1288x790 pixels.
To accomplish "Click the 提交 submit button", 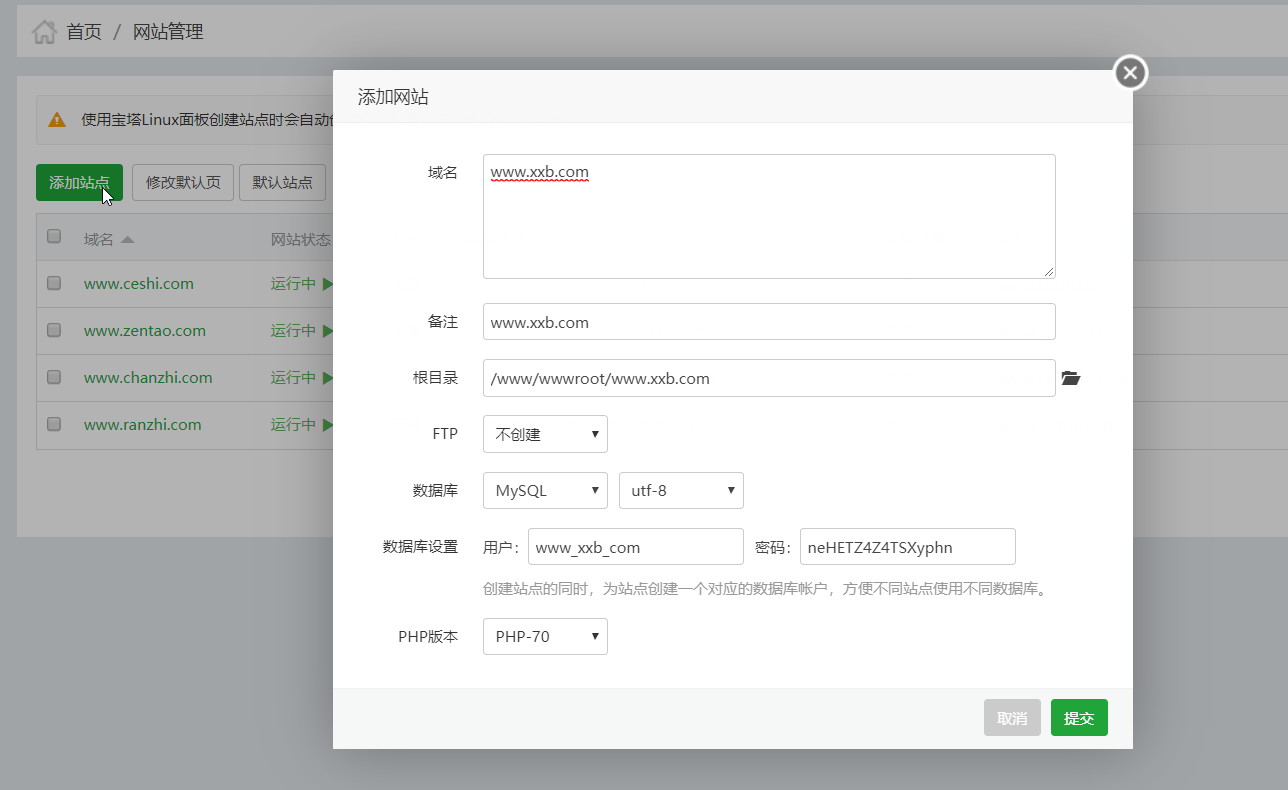I will (x=1079, y=718).
